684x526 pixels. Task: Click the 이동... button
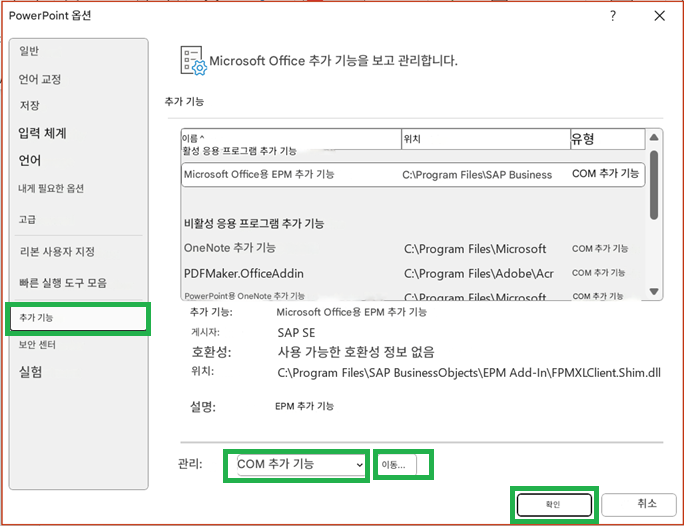(397, 465)
